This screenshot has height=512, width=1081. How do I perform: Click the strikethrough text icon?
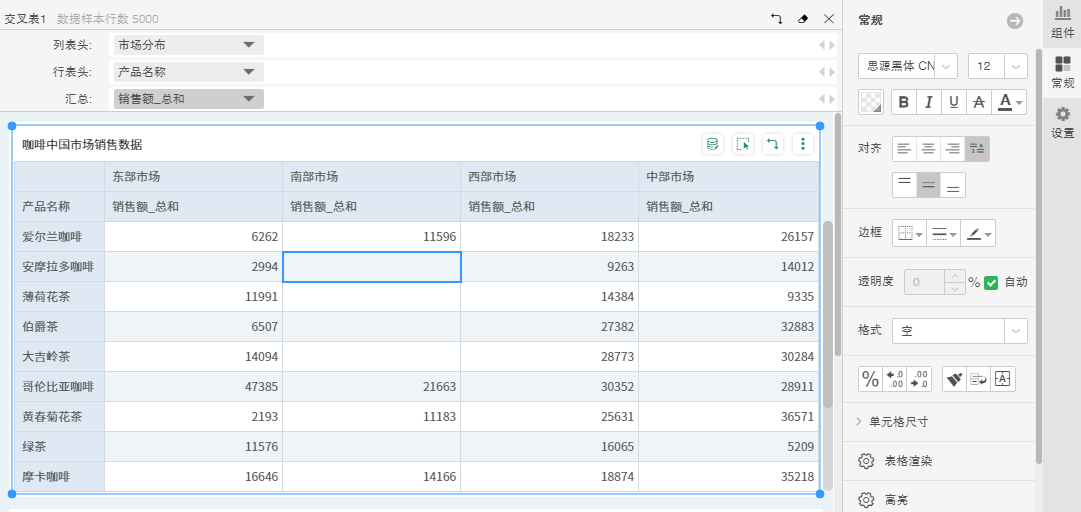click(978, 102)
